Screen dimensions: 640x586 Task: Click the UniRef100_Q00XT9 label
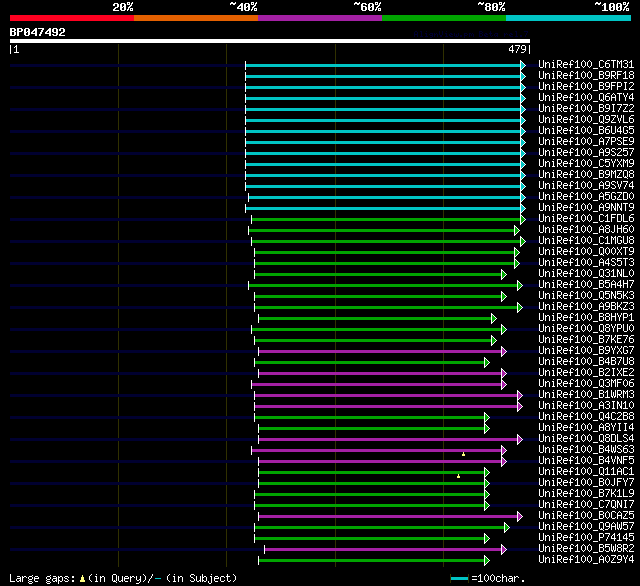point(586,252)
